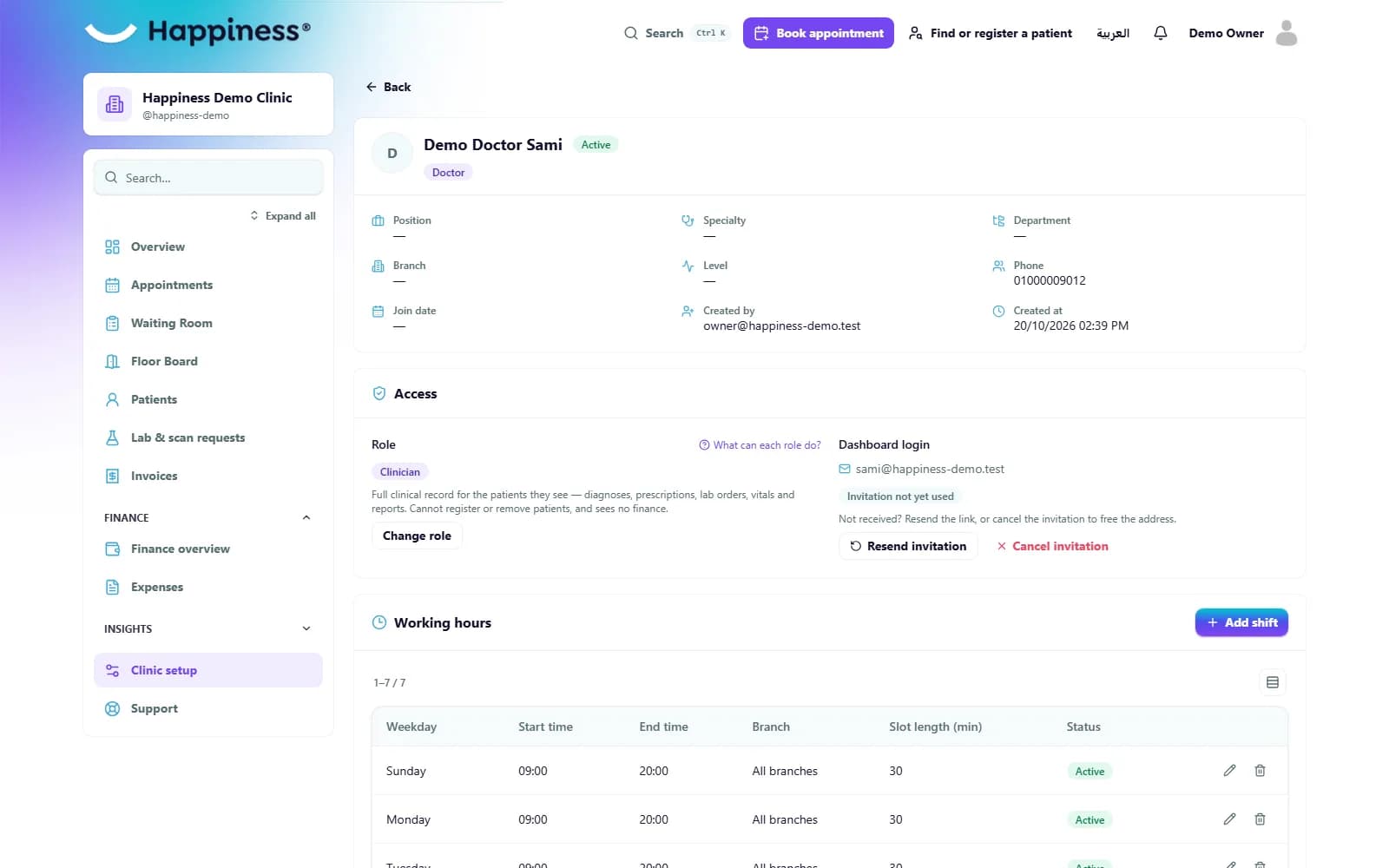Open global Search Ctrl K
Viewport: 1389px width, 868px height.
[x=676, y=33]
